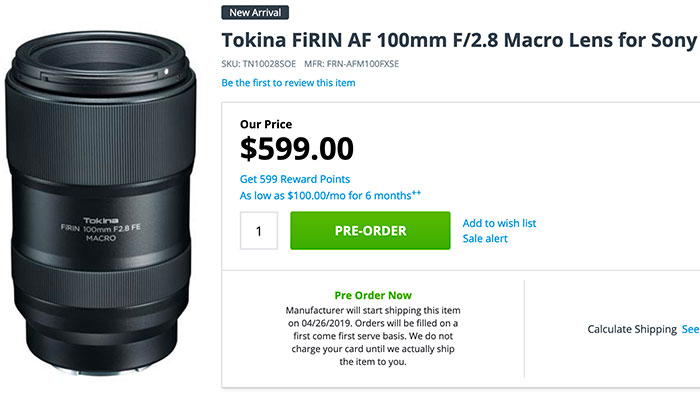This screenshot has height=393, width=700.
Task: Open the Add to wish list link
Action: point(499,223)
